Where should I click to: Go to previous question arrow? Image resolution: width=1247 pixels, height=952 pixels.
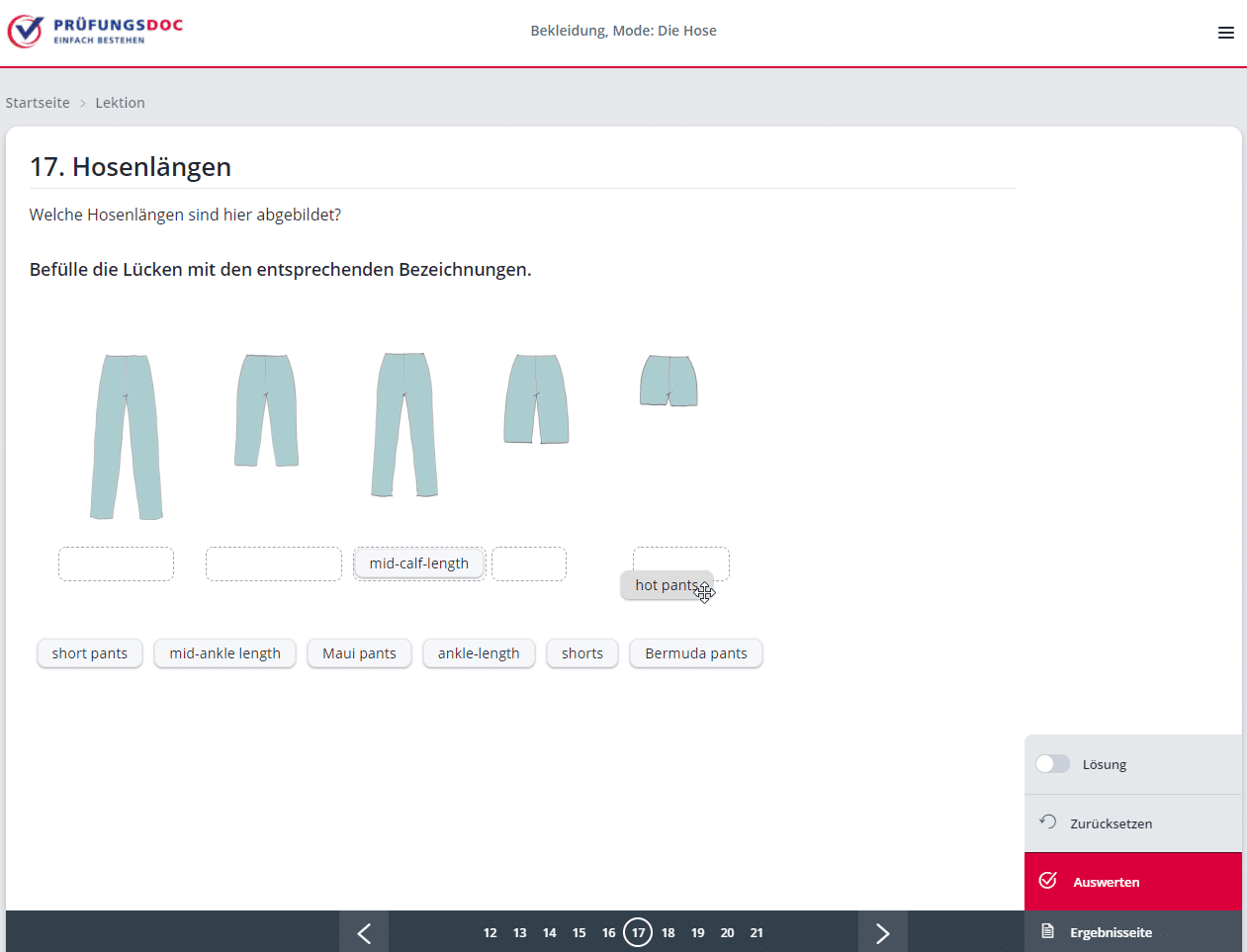pos(364,932)
